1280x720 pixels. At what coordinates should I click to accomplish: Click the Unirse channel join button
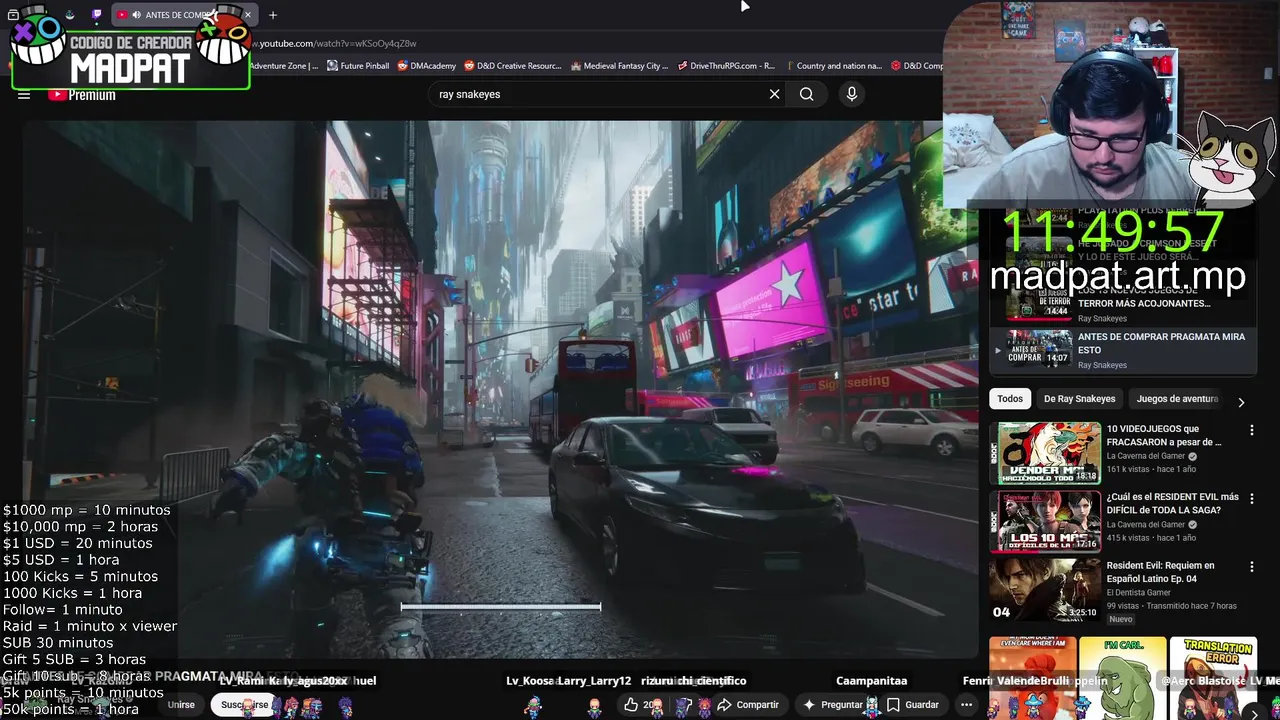point(181,705)
